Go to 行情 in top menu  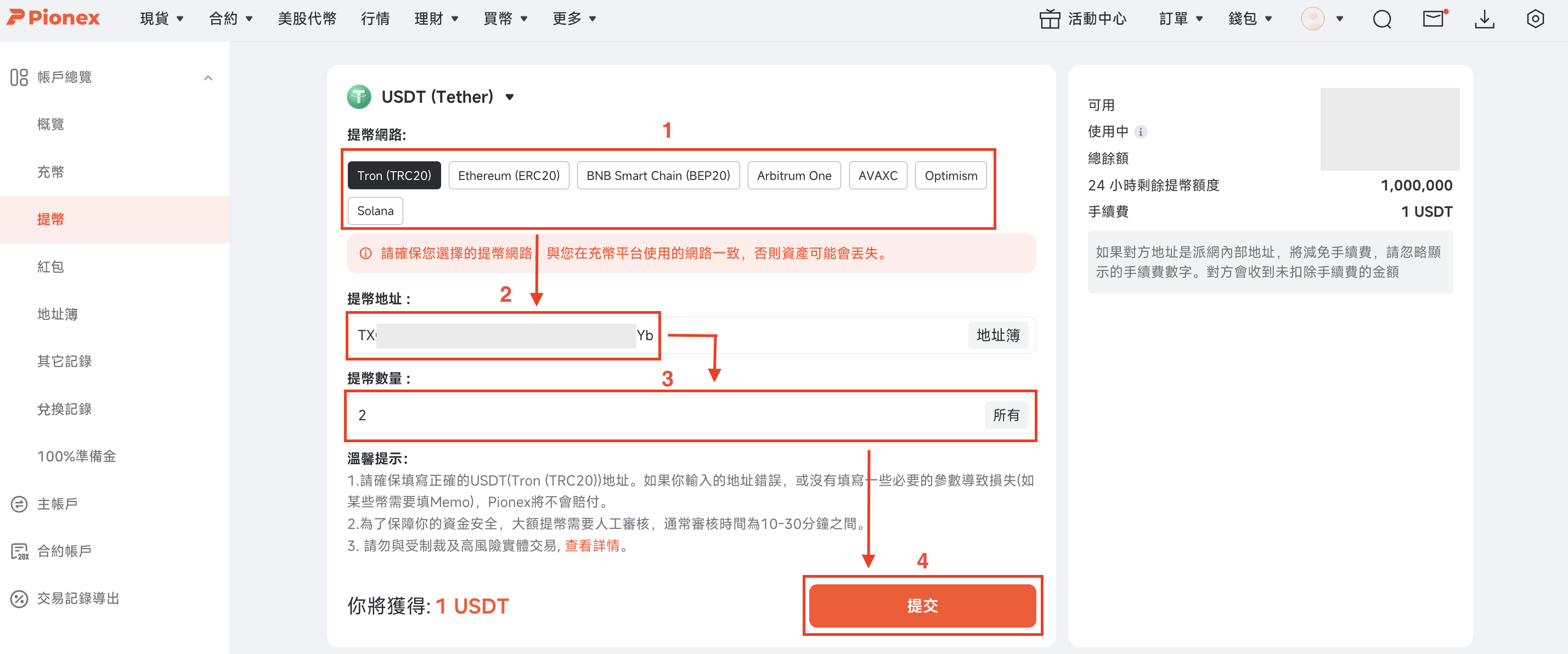[x=375, y=19]
